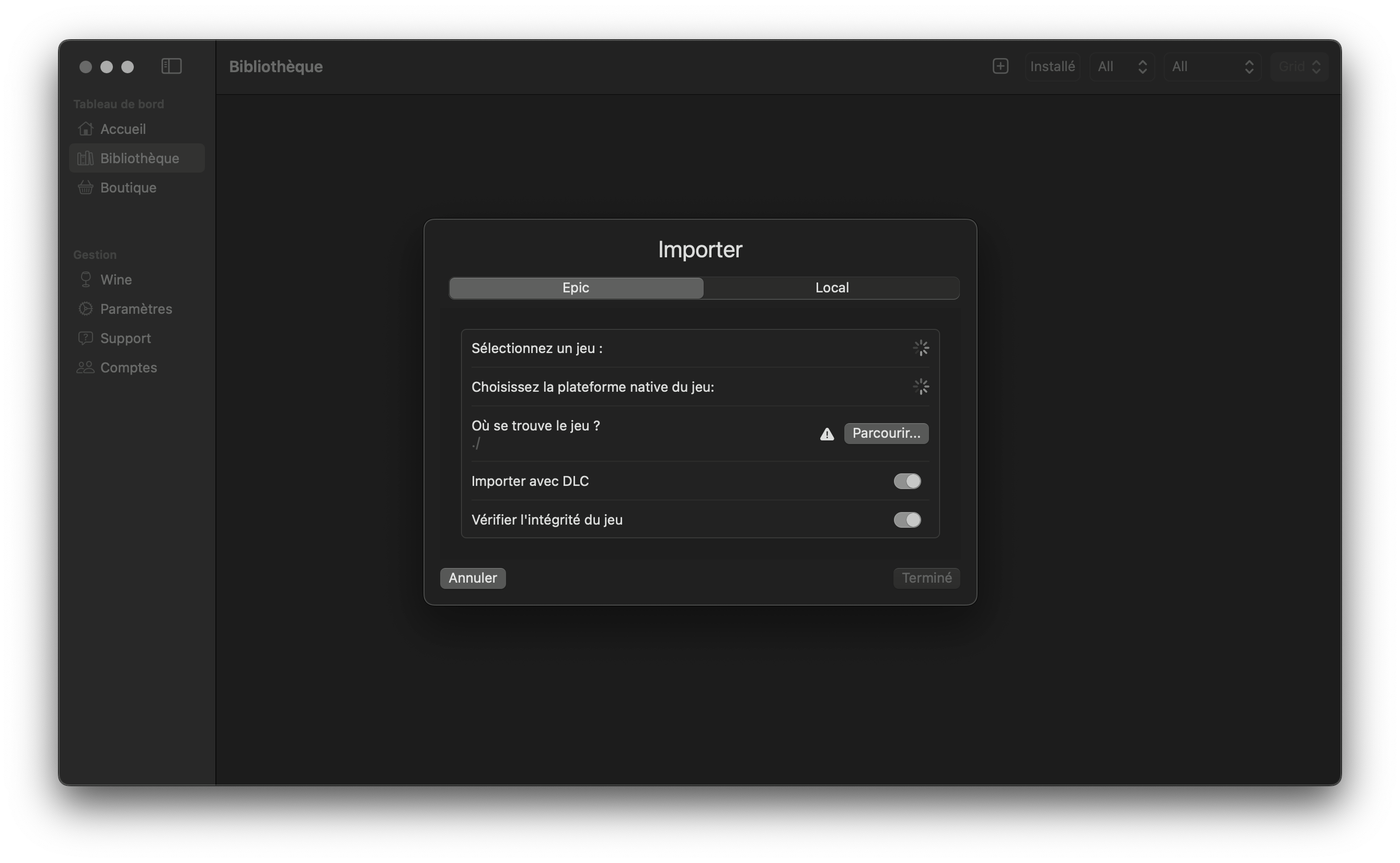The image size is (1400, 863).
Task: Switch to the Local tab
Action: pos(832,288)
